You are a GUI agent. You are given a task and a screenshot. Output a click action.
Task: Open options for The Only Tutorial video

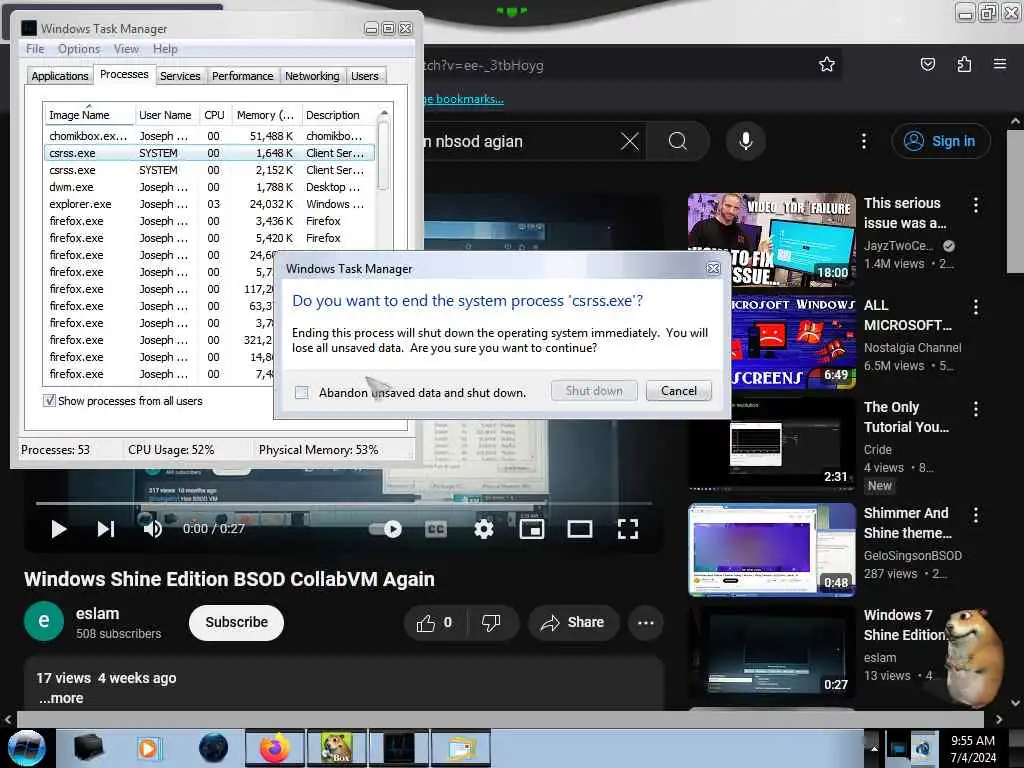click(976, 409)
